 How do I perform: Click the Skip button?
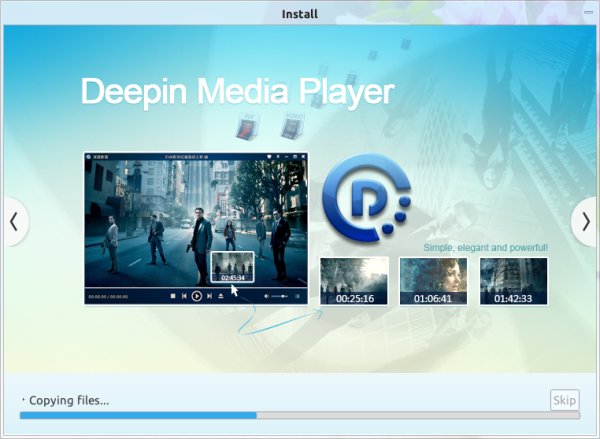pos(564,400)
